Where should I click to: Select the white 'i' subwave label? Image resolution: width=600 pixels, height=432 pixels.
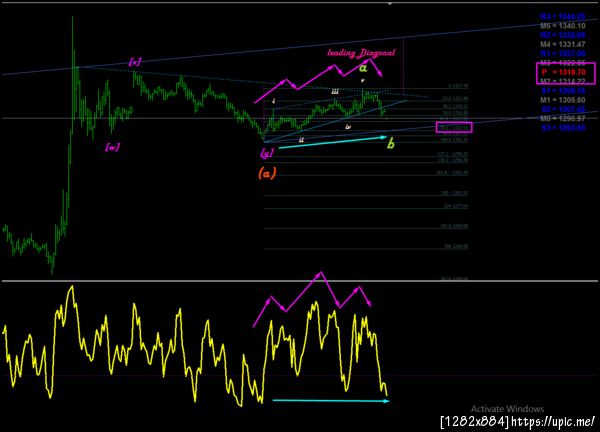(274, 101)
